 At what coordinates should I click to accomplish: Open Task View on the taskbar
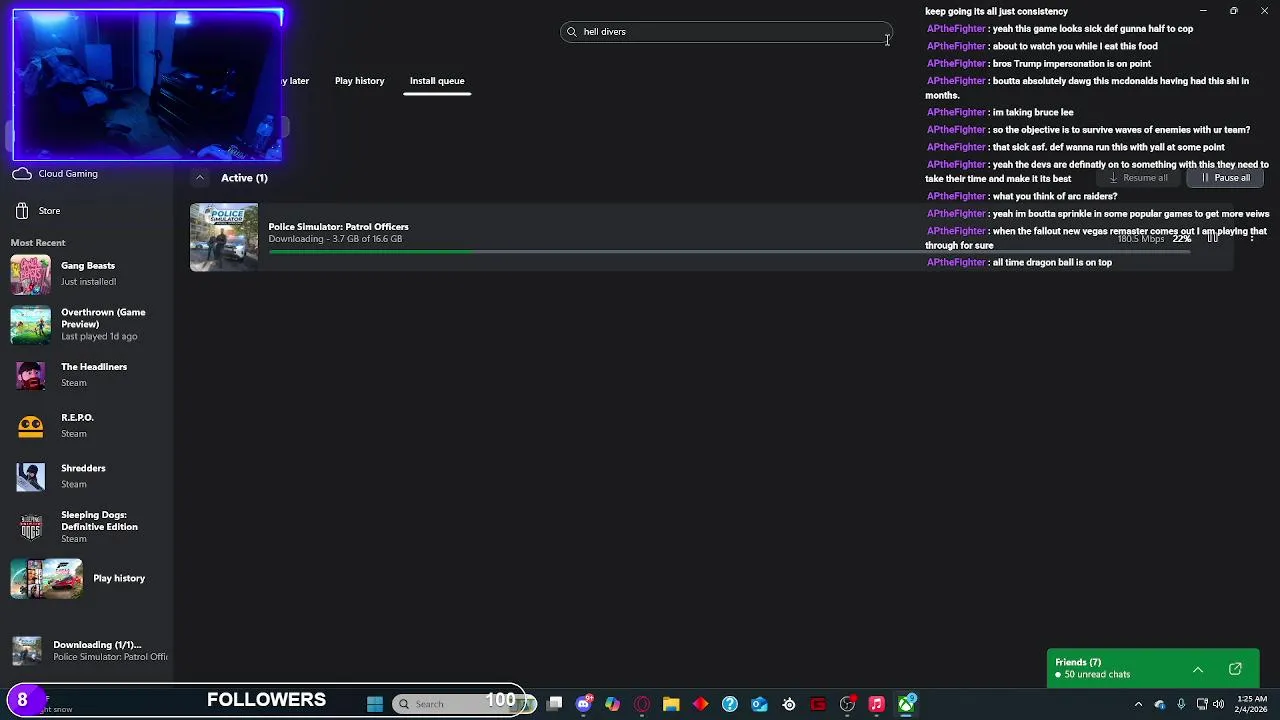pos(555,704)
